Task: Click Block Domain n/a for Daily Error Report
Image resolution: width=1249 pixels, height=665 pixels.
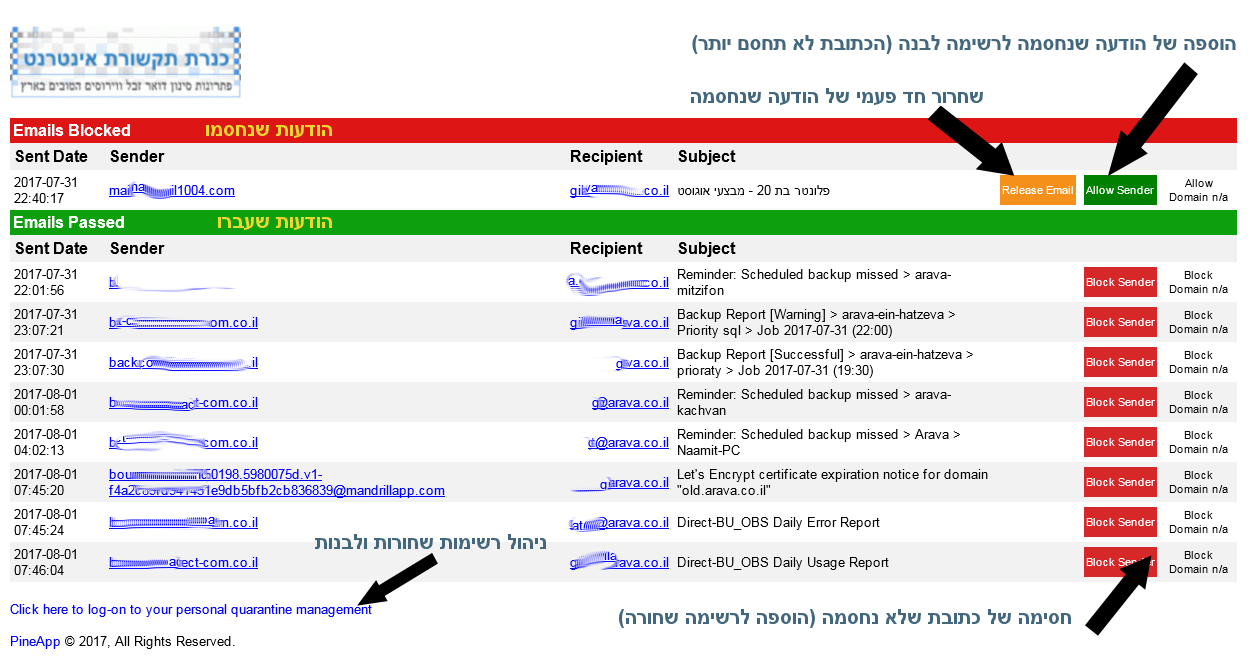Action: point(1198,522)
